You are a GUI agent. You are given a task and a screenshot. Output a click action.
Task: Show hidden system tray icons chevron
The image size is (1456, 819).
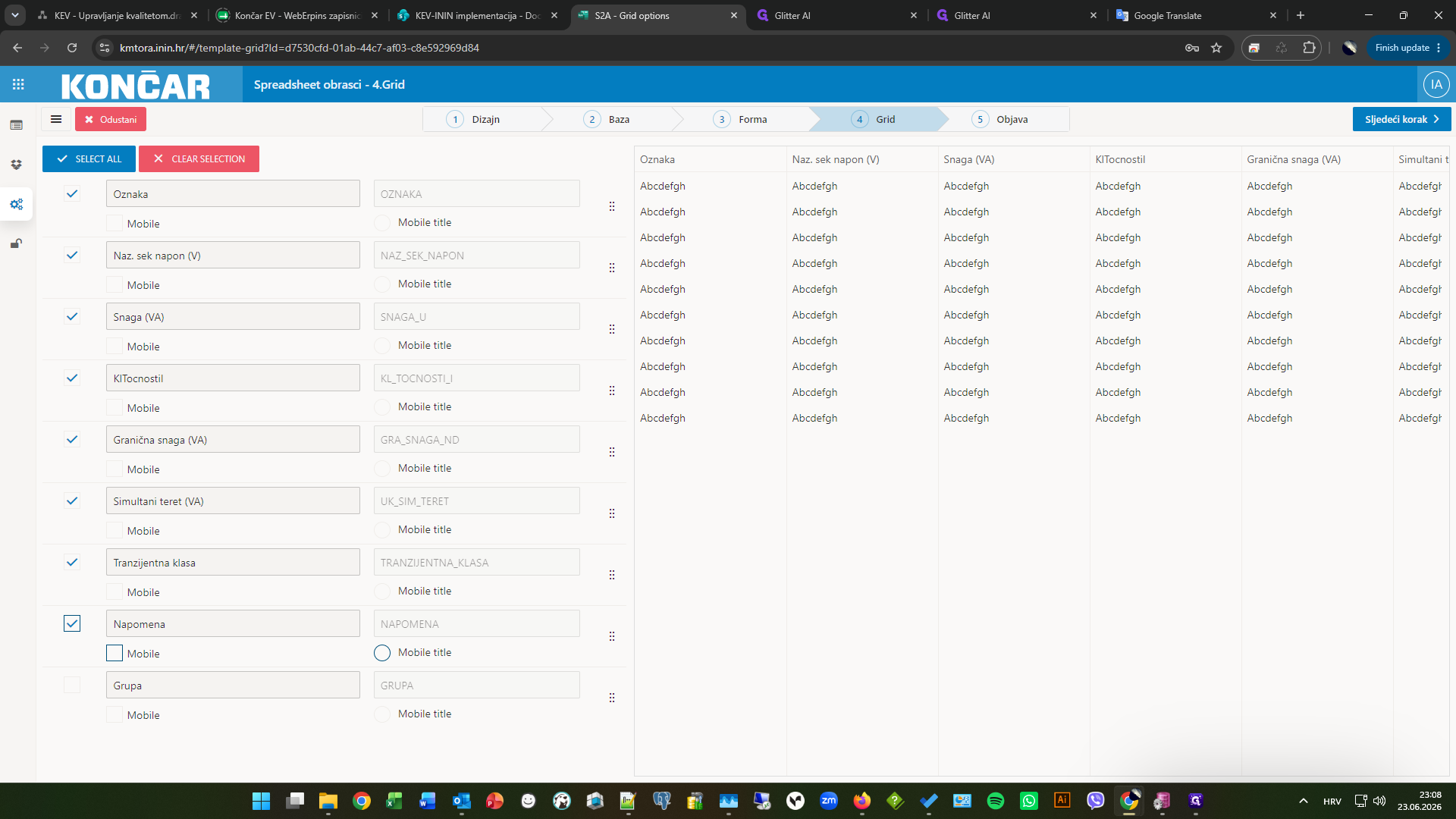pyautogui.click(x=1303, y=801)
